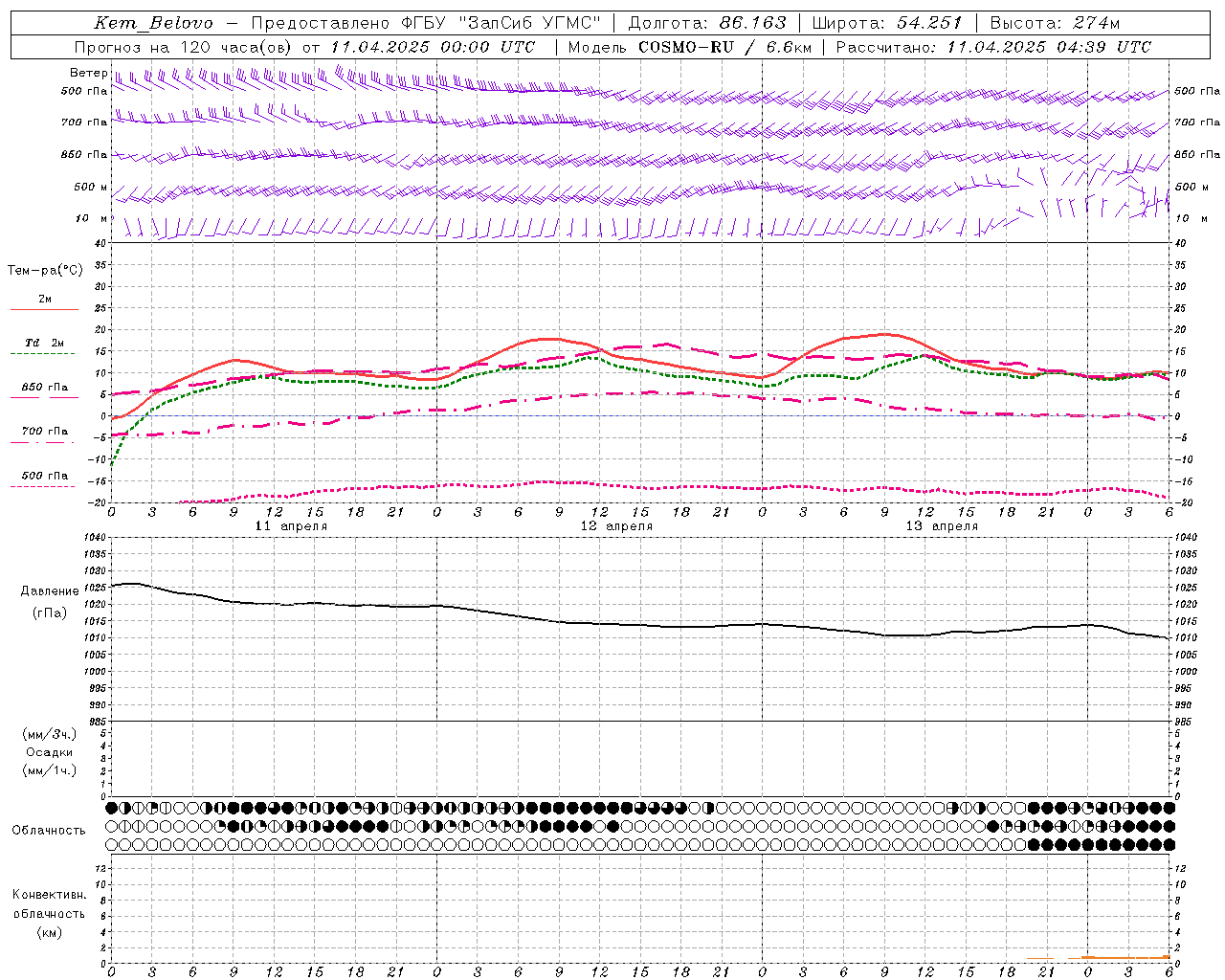Image resolution: width=1225 pixels, height=980 pixels.
Task: Click the orange convective cloud bar on the chart
Action: tap(1125, 957)
